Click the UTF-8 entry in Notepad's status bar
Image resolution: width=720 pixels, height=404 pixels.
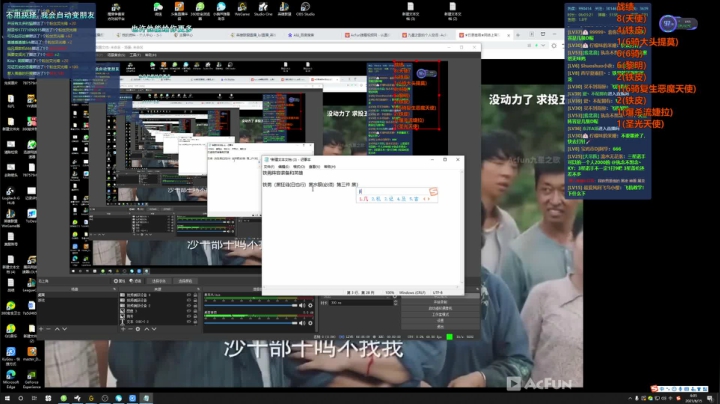click(438, 292)
